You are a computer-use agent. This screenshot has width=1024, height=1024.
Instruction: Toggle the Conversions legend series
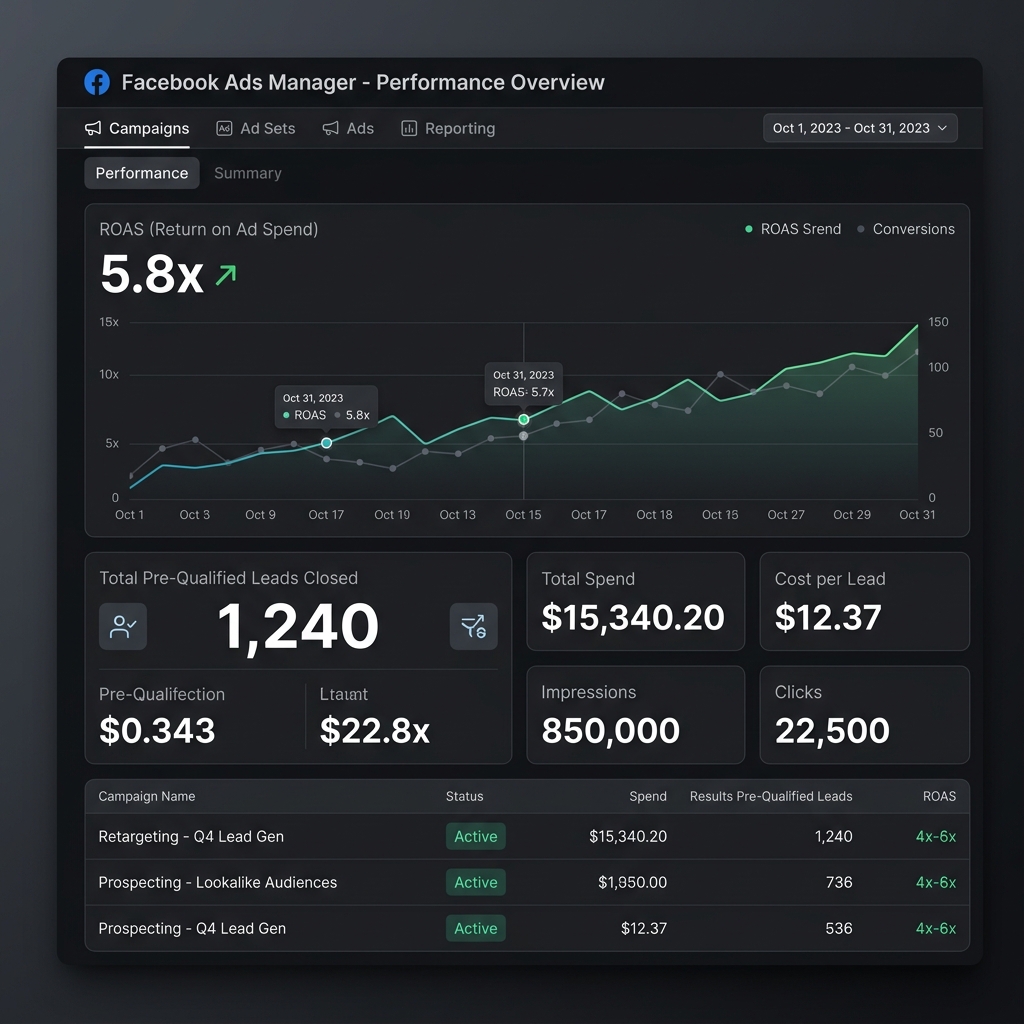click(906, 229)
